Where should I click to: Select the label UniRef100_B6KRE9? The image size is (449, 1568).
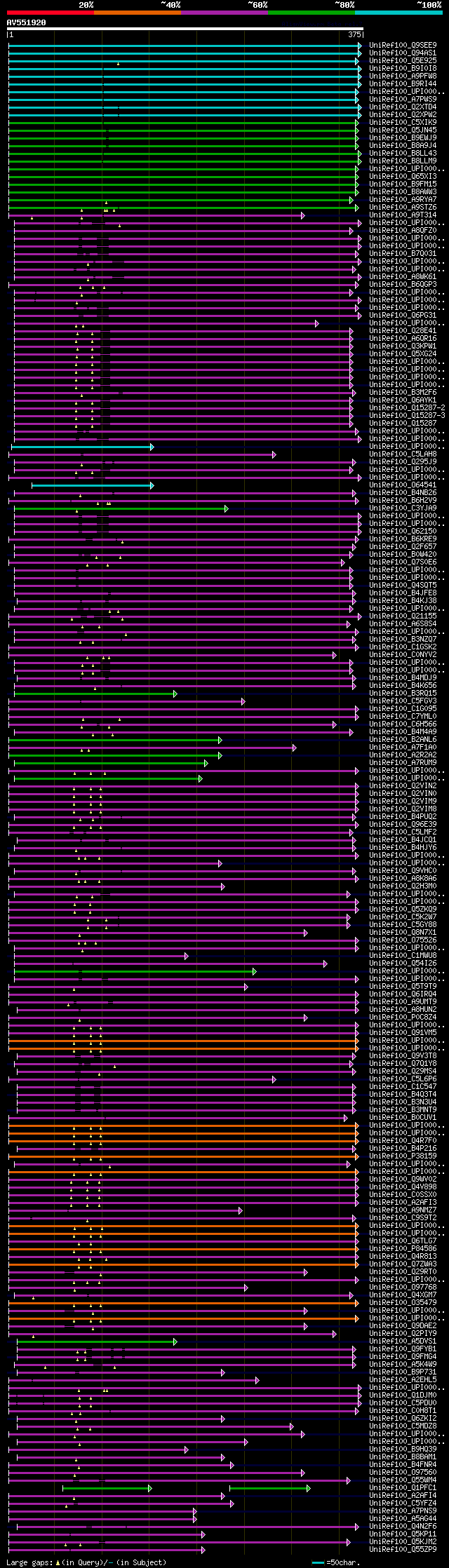point(403,539)
